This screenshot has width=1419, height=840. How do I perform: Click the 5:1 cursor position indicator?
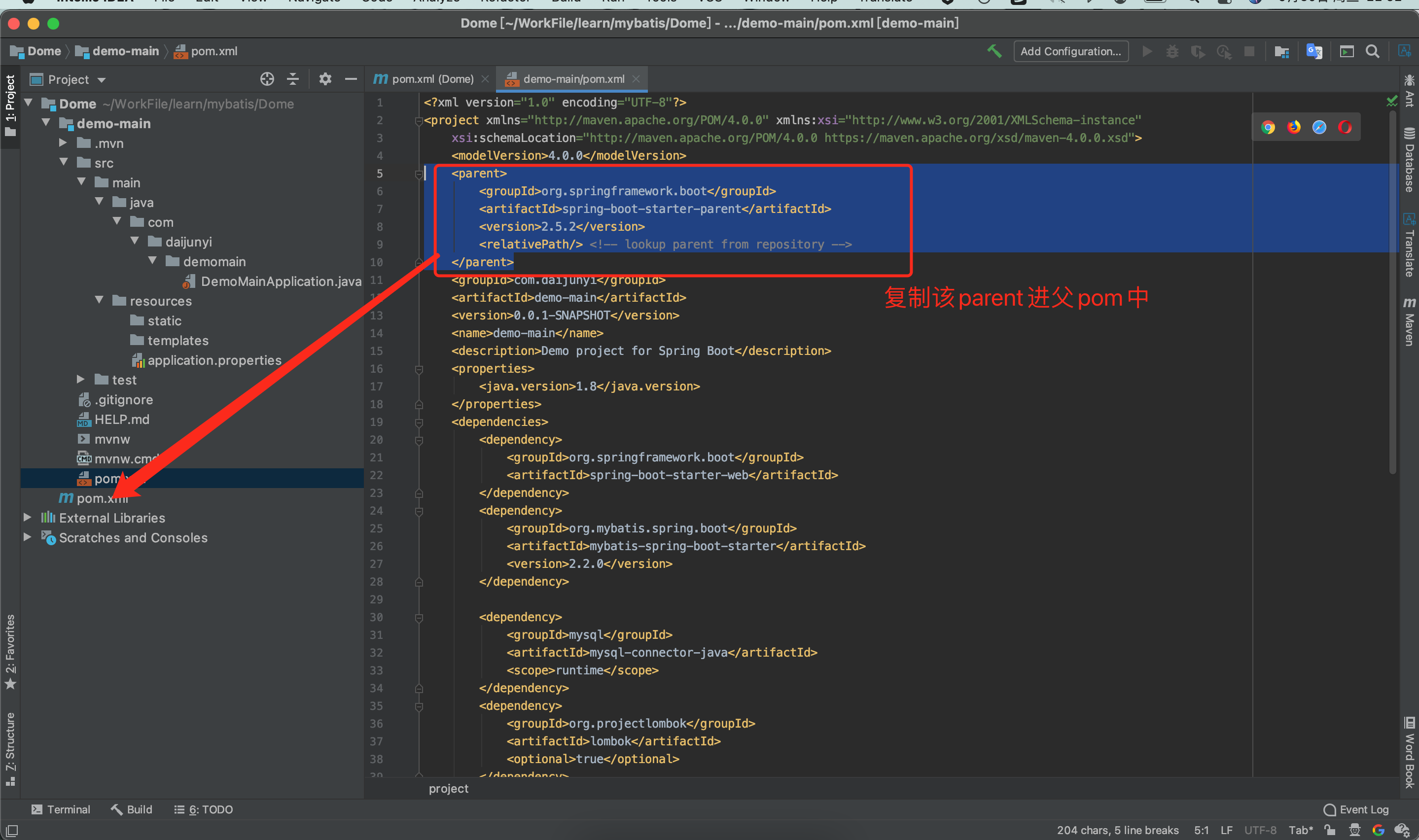click(1202, 830)
